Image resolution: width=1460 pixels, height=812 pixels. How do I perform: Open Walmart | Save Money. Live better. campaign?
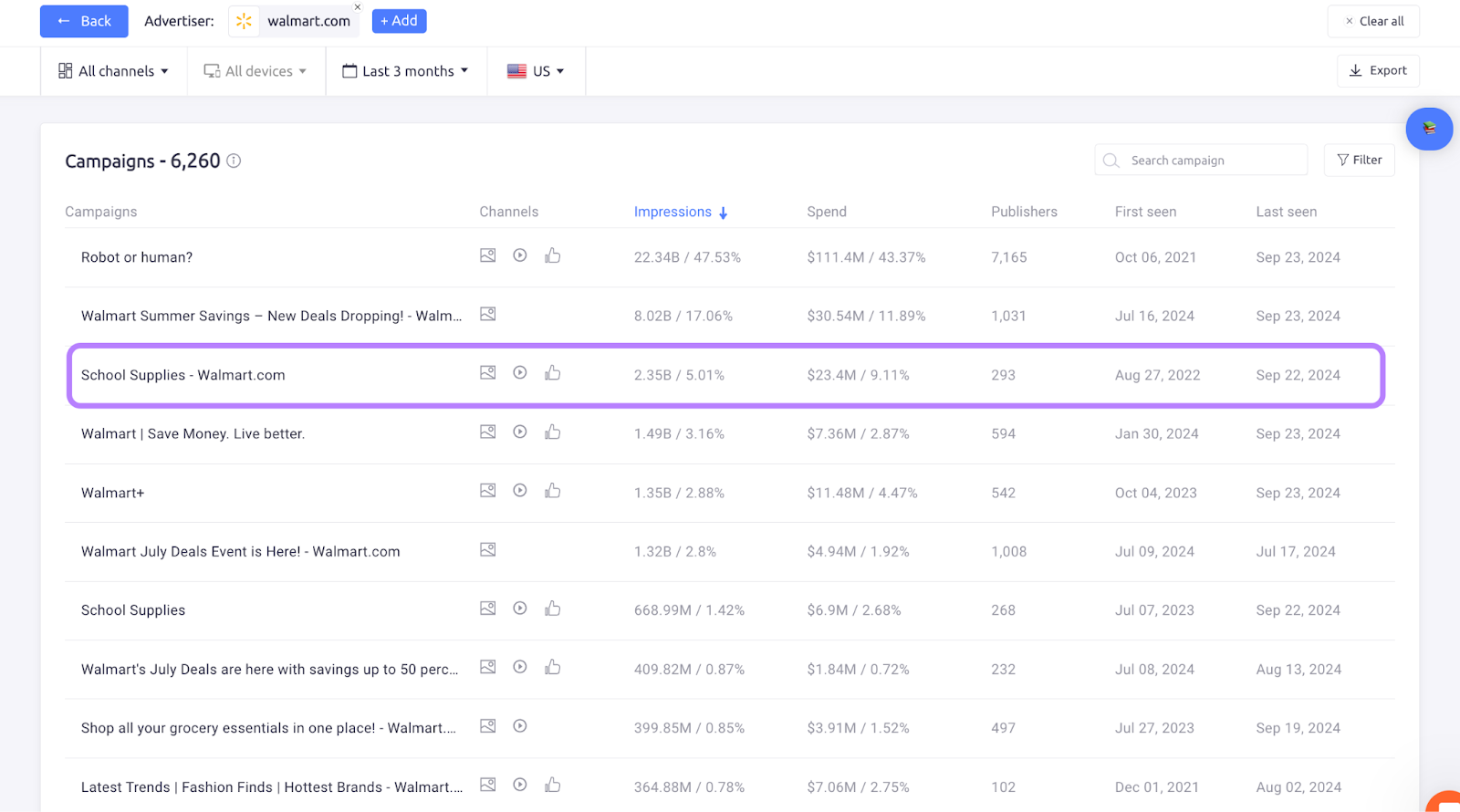click(x=193, y=433)
